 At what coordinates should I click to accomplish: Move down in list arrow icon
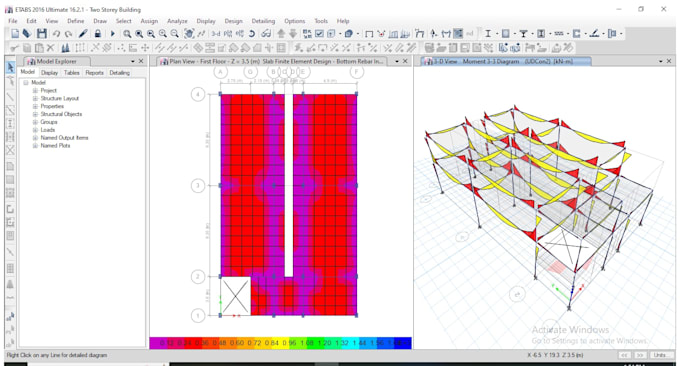(293, 34)
